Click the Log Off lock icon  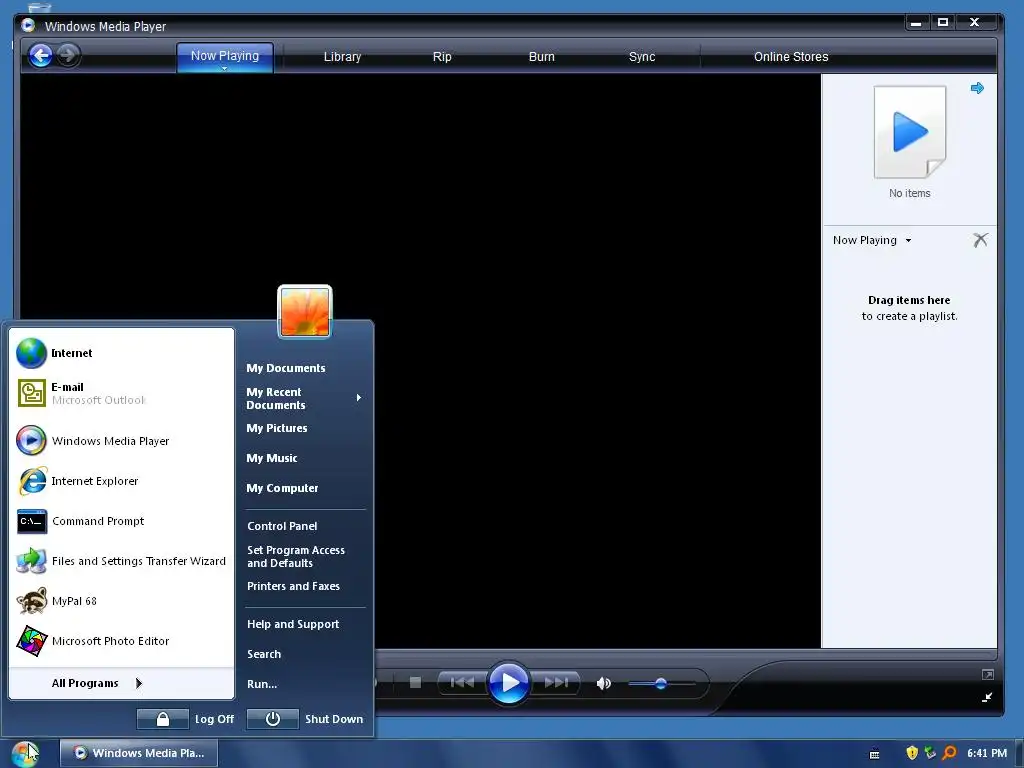coord(163,719)
